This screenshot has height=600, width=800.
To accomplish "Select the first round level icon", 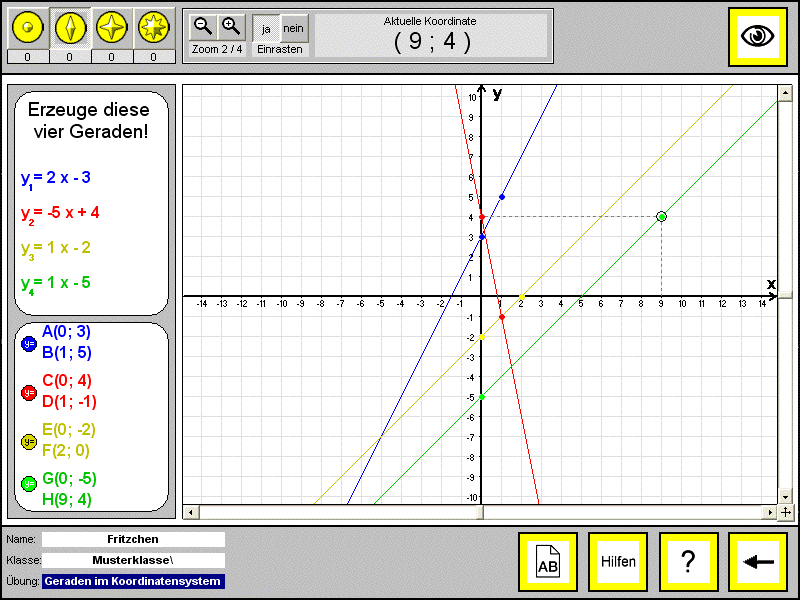I will tap(28, 29).
